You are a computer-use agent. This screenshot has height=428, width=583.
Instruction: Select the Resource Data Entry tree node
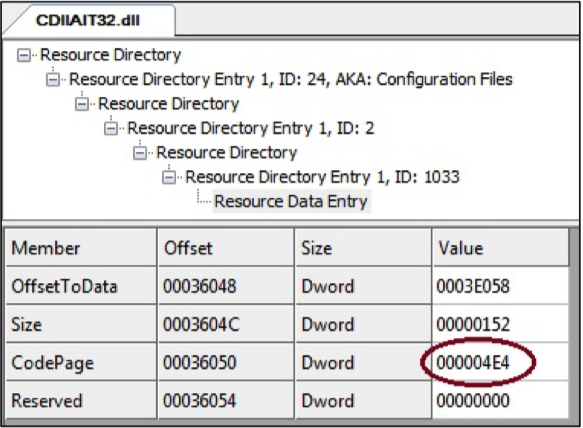[x=291, y=202]
